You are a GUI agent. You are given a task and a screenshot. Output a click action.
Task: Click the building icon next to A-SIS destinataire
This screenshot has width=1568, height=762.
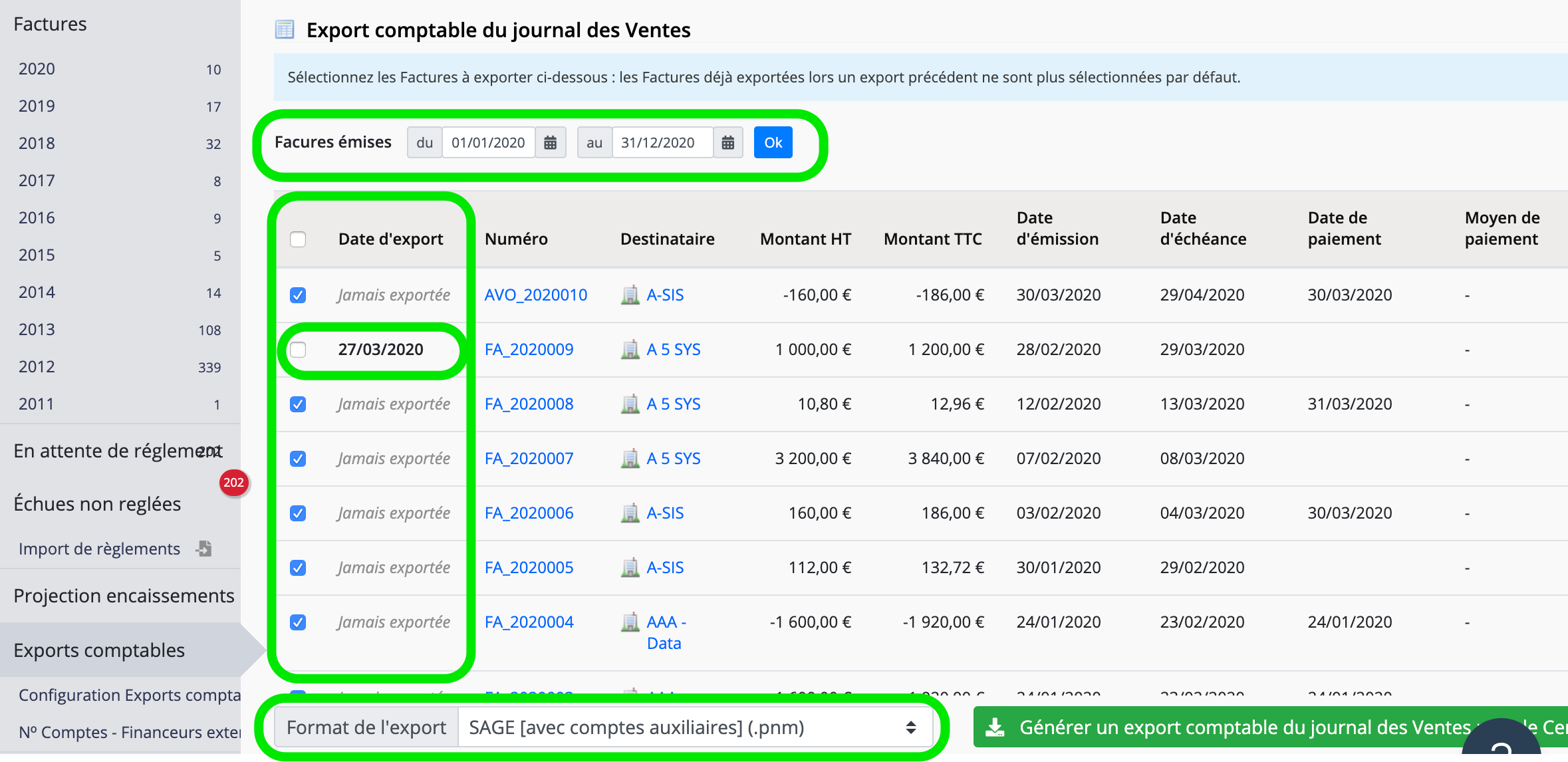[x=630, y=295]
